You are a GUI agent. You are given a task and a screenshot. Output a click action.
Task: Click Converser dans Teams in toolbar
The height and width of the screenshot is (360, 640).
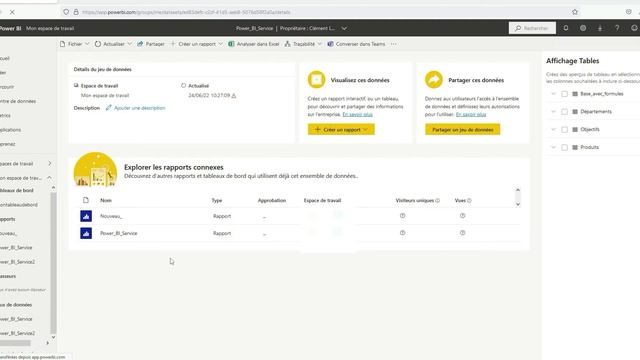[356, 44]
